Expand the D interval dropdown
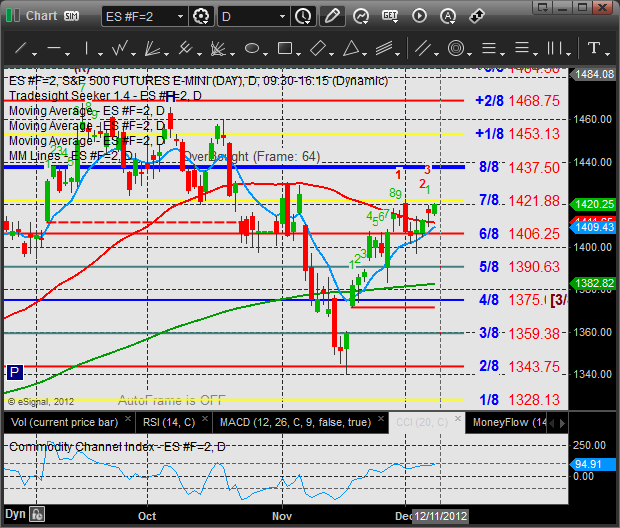This screenshot has height=528, width=620. (x=282, y=17)
